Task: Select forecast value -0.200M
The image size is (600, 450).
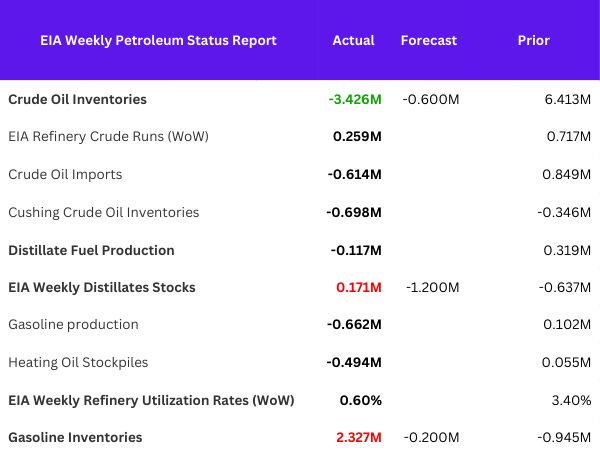Action: click(431, 437)
